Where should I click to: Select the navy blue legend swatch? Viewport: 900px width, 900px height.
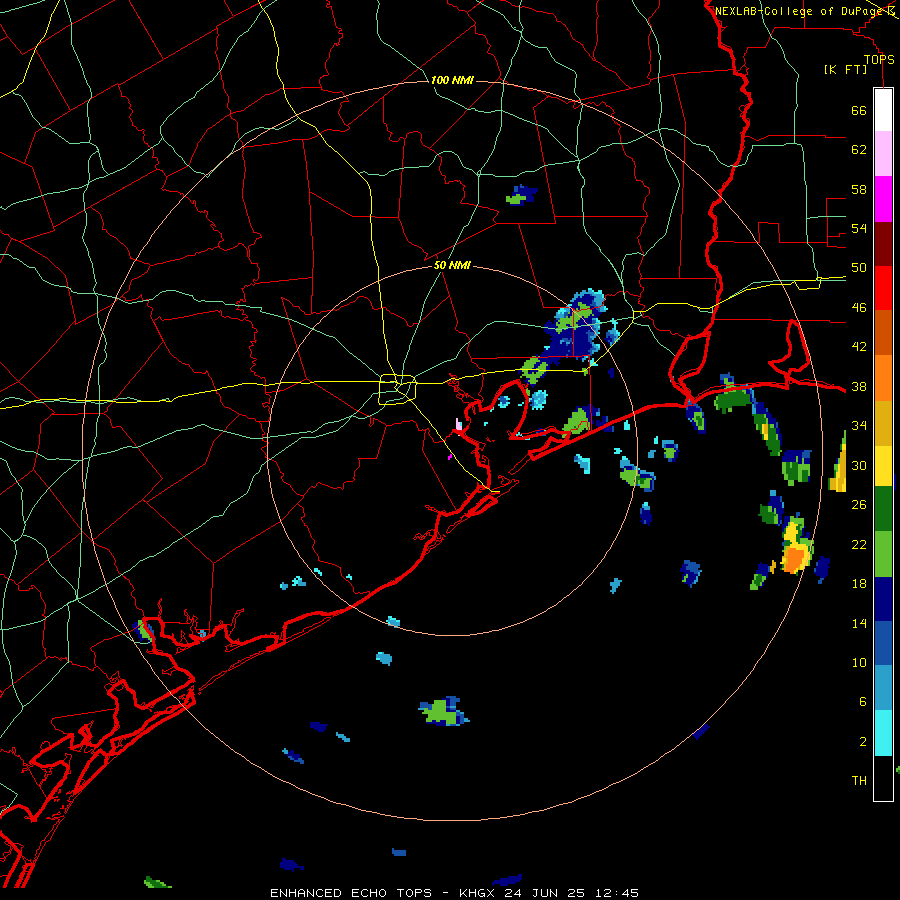[x=883, y=599]
